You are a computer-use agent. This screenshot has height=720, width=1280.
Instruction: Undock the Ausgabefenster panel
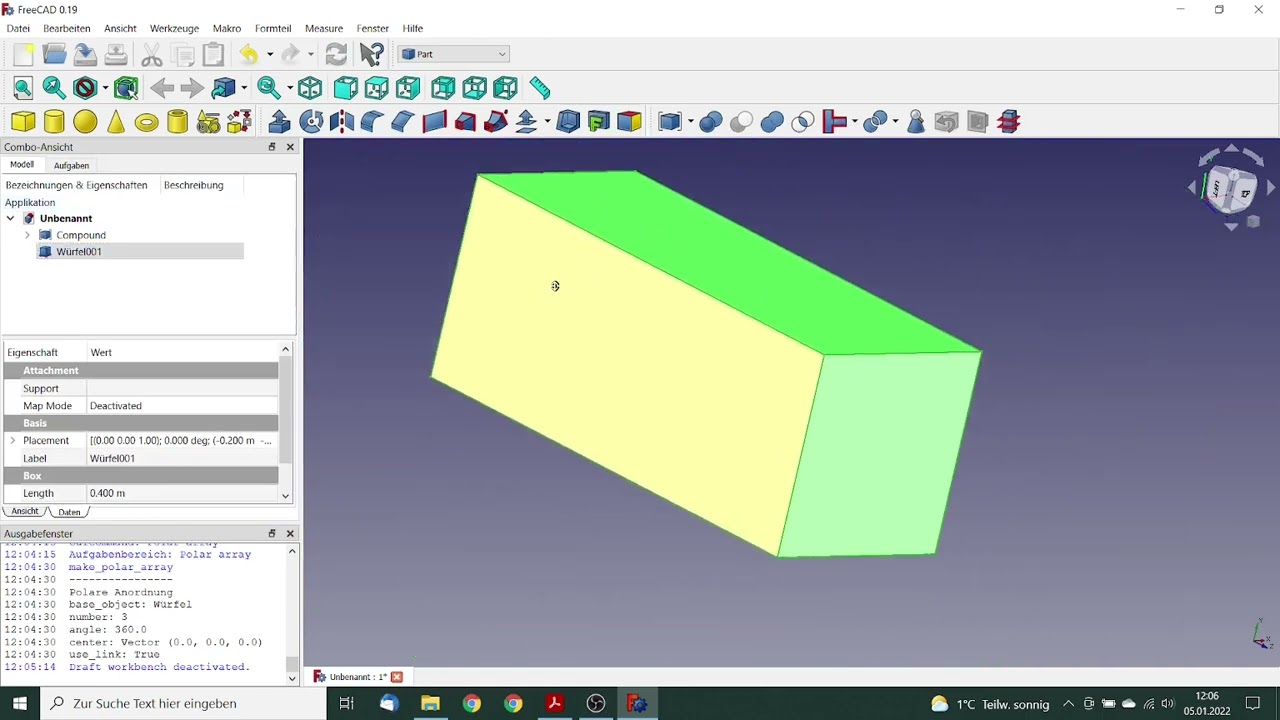(x=271, y=533)
